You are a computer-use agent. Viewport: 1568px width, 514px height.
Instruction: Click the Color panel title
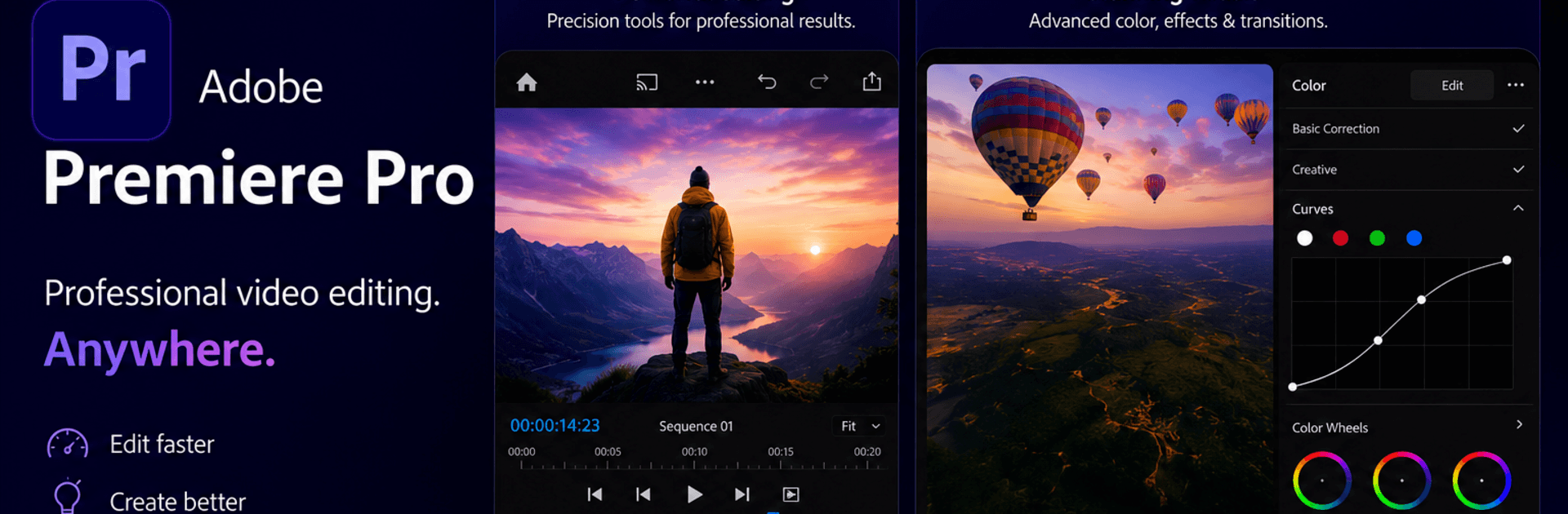point(1309,86)
